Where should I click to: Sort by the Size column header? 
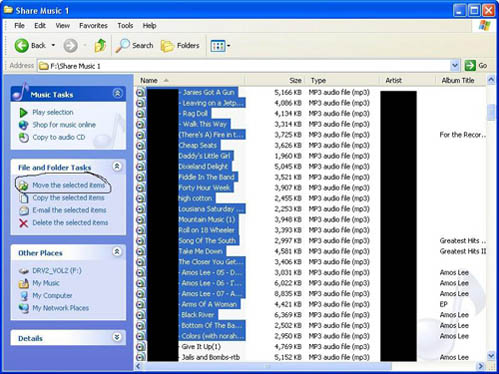tap(275, 80)
